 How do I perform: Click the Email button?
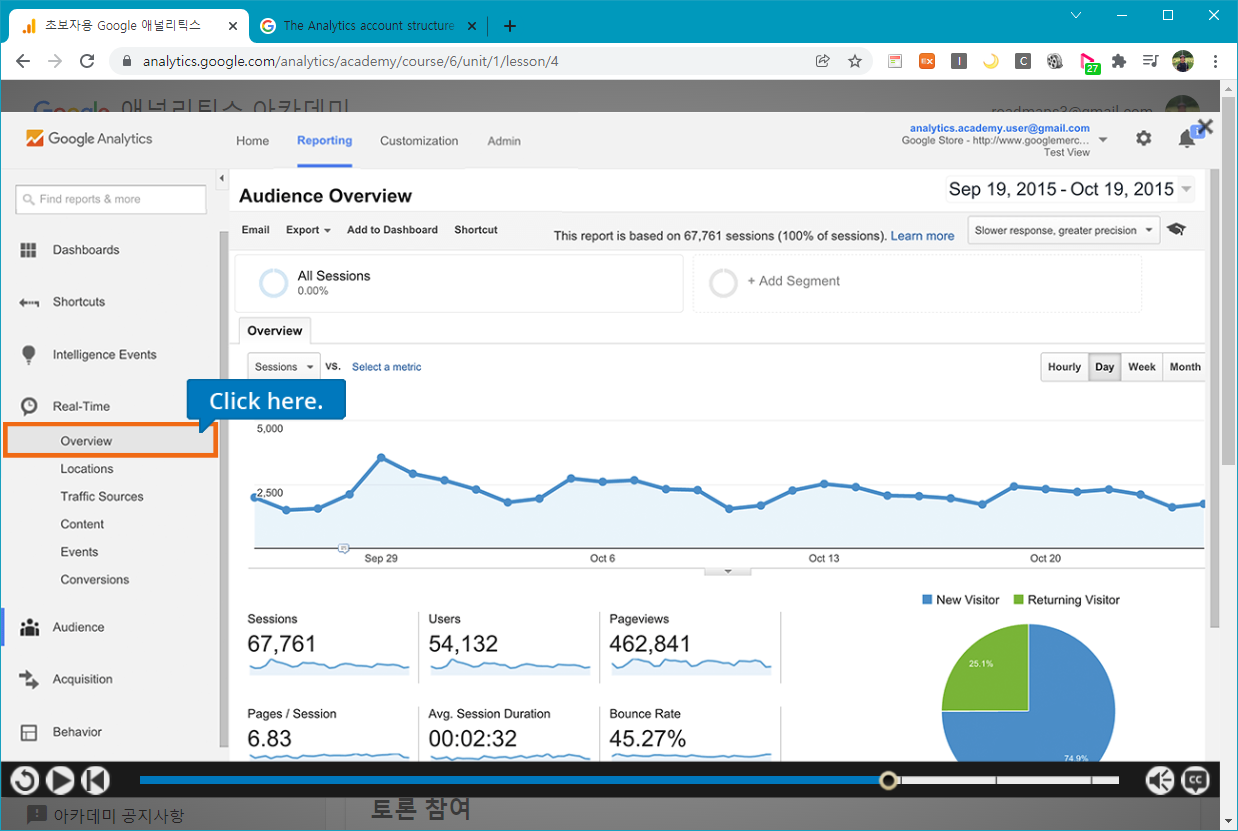pyautogui.click(x=256, y=230)
